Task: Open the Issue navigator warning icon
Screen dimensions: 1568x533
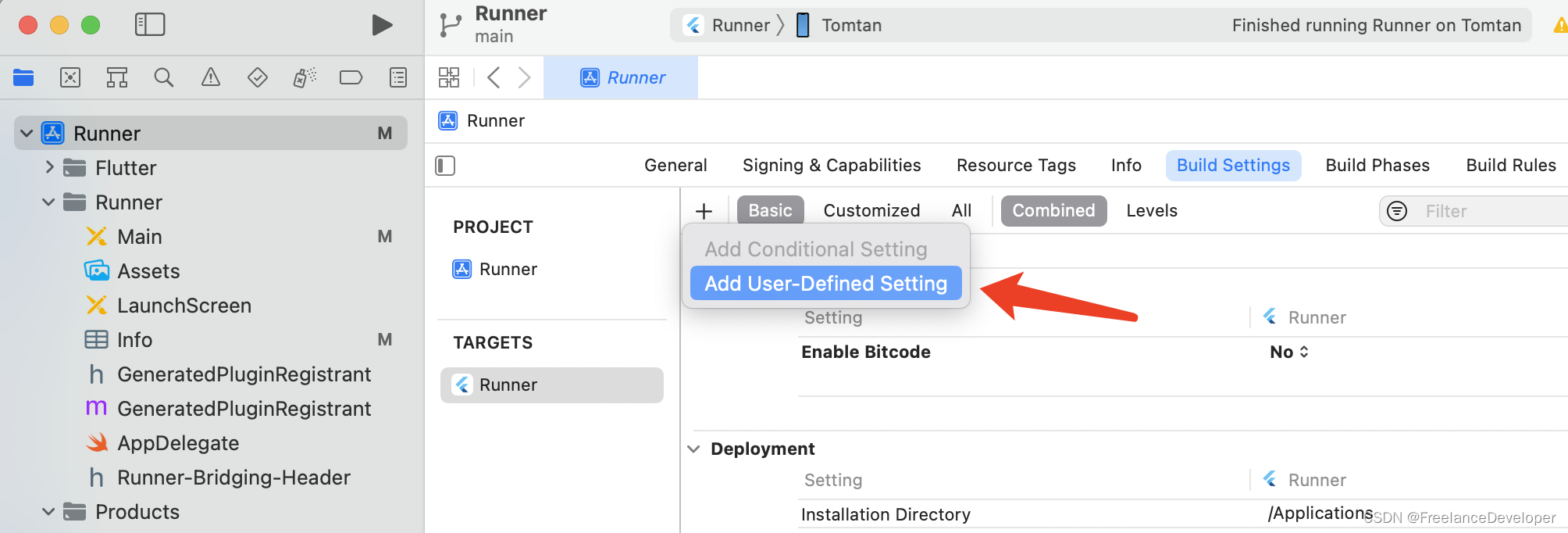Action: [211, 77]
